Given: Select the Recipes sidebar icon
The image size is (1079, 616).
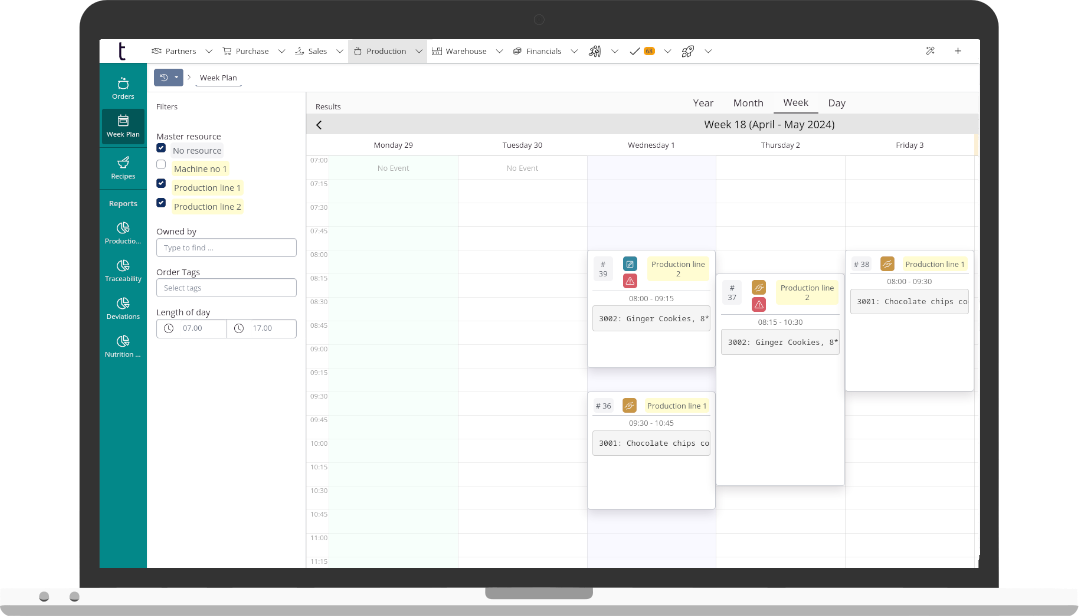Looking at the screenshot, I should [122, 167].
